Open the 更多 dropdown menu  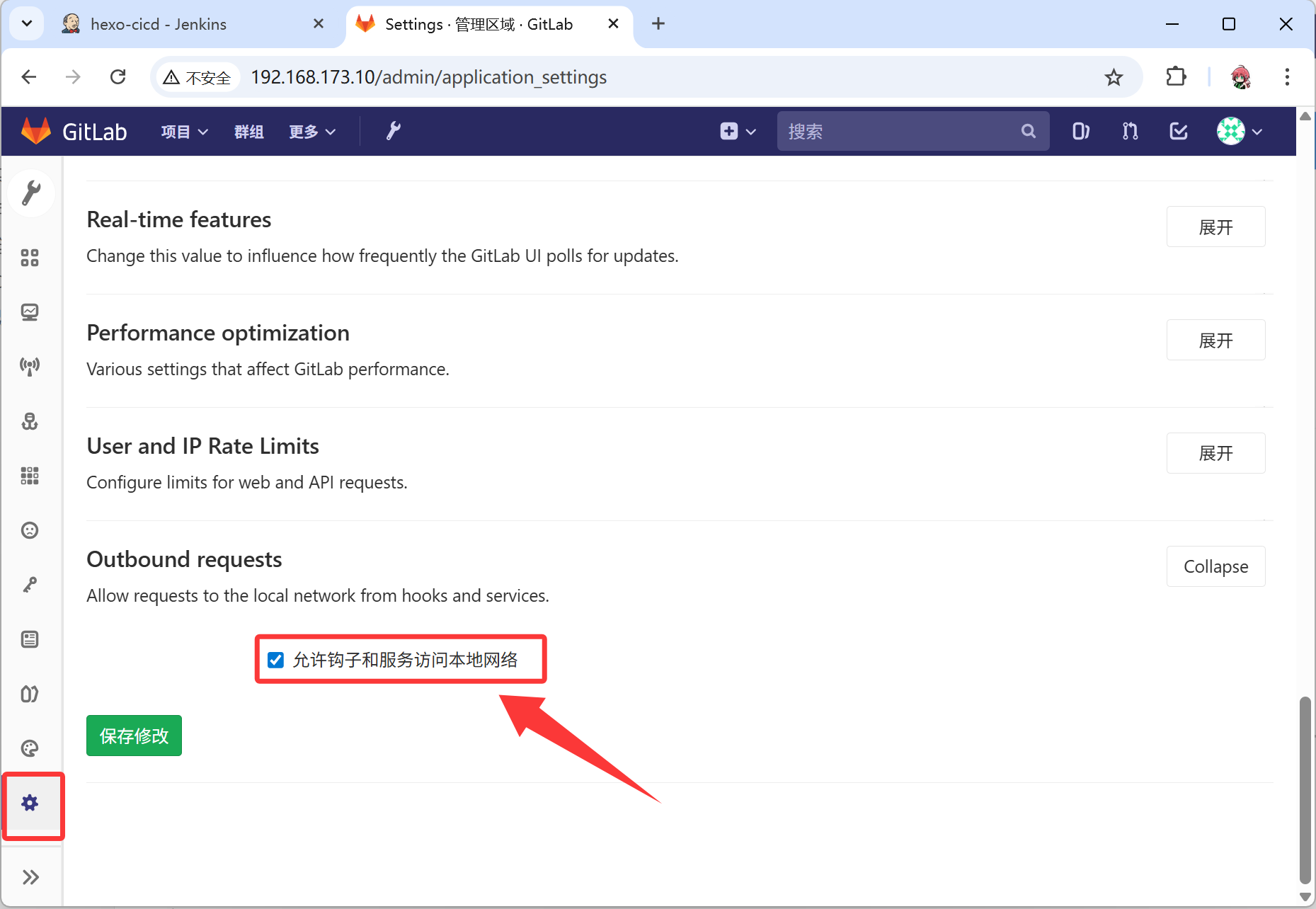[x=311, y=132]
